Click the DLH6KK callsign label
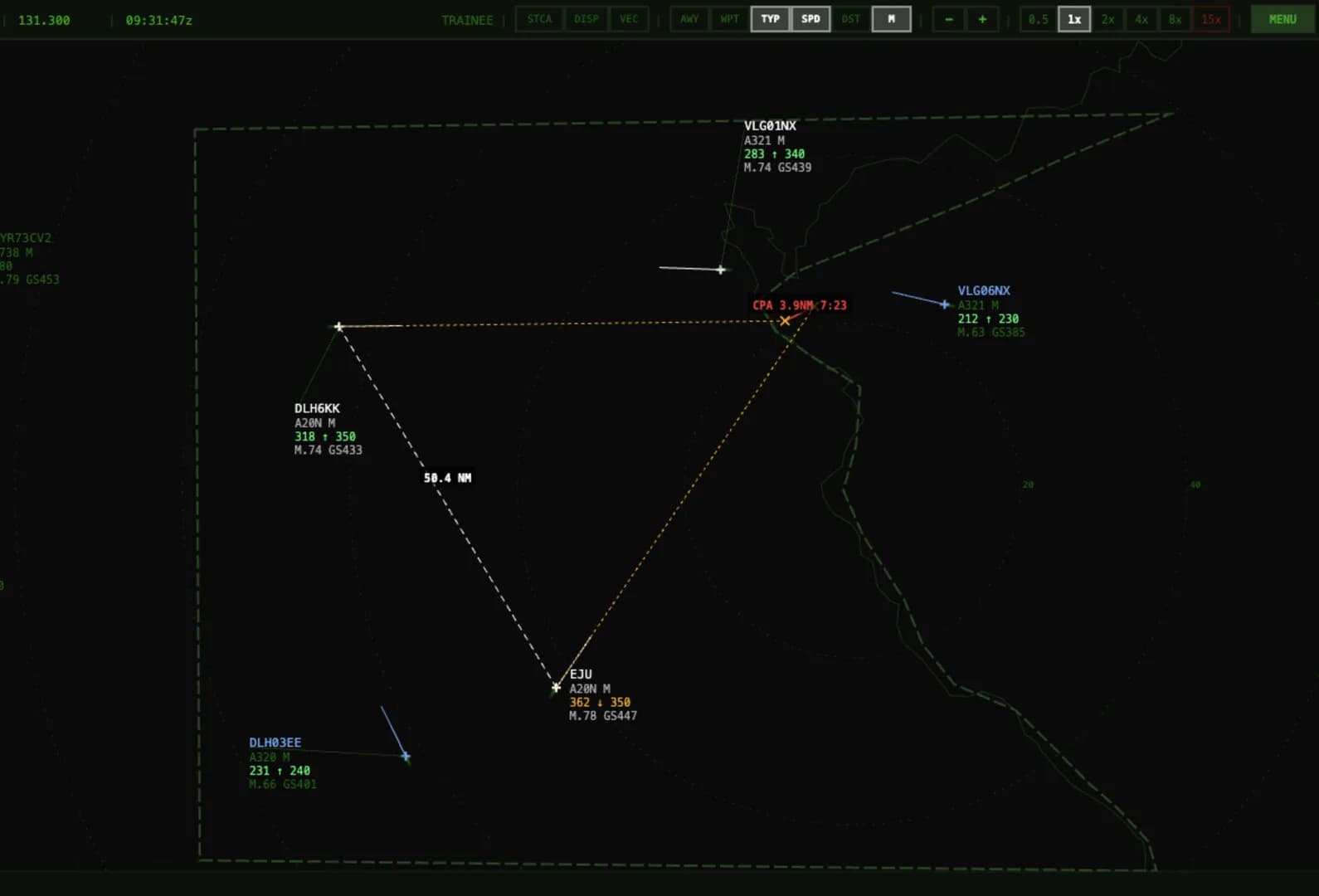The height and width of the screenshot is (896, 1319). [x=317, y=408]
